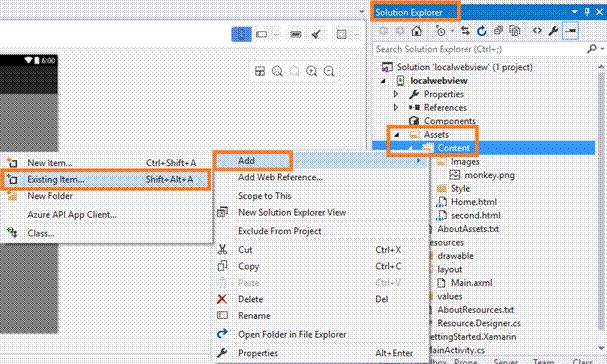Select the second.html file

point(476,215)
